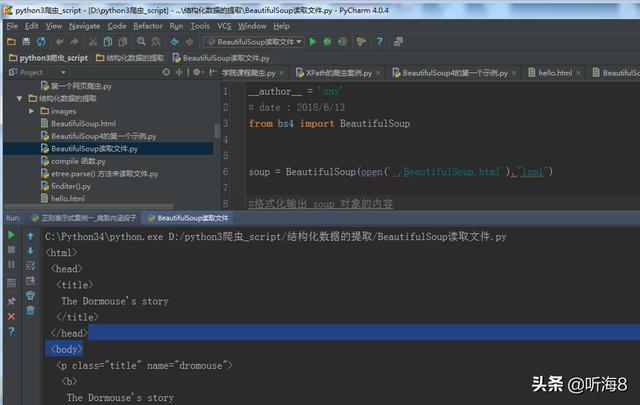Click the up arrow in Run console
The width and height of the screenshot is (640, 405).
(x=30, y=236)
